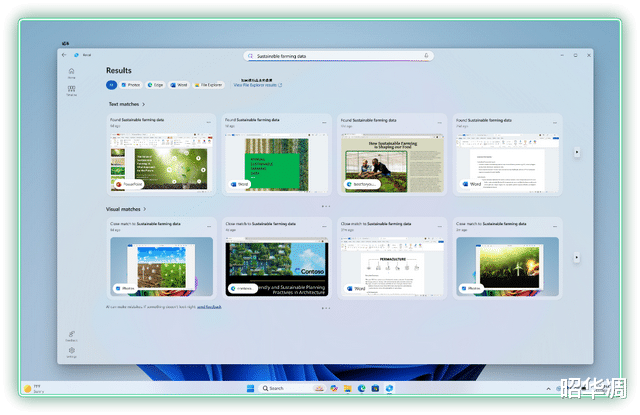Open the green Word document text match
Viewport: 640px width, 415px height.
click(x=277, y=162)
